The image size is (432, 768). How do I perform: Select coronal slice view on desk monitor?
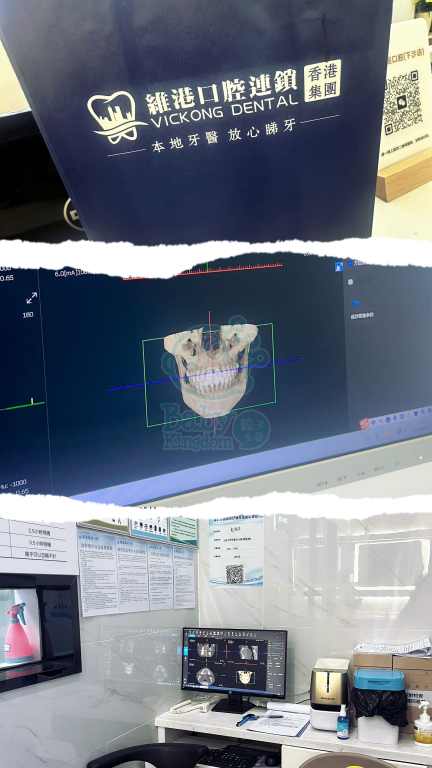[x=207, y=650]
